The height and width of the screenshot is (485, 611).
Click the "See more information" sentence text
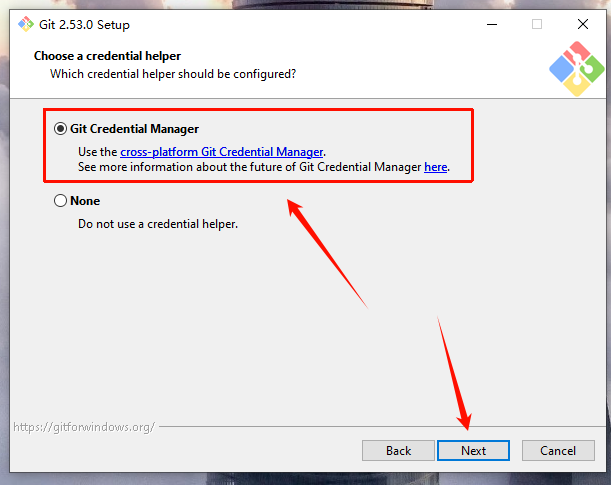pyautogui.click(x=250, y=167)
